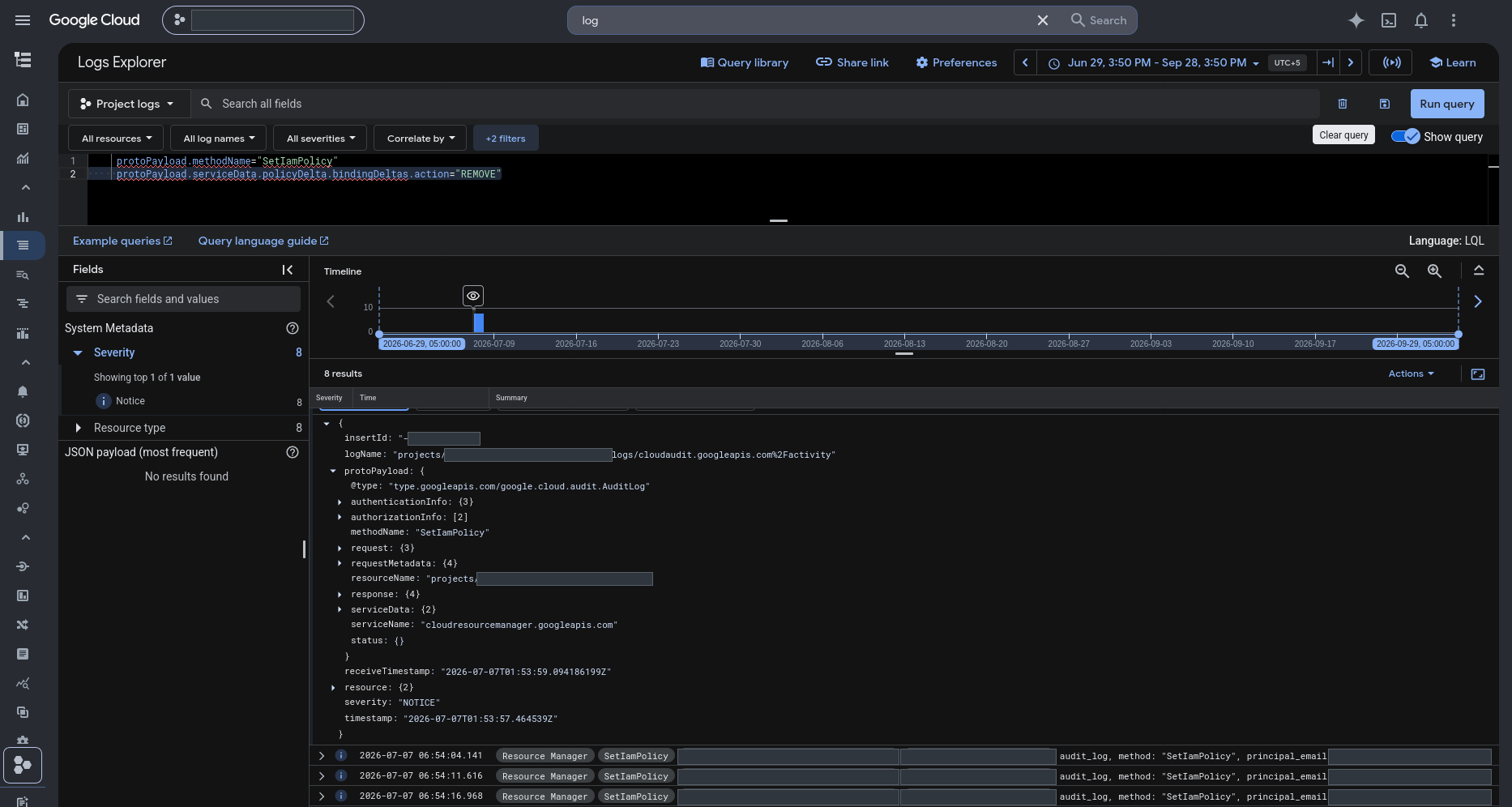Open the Learn panel

pos(1453,62)
